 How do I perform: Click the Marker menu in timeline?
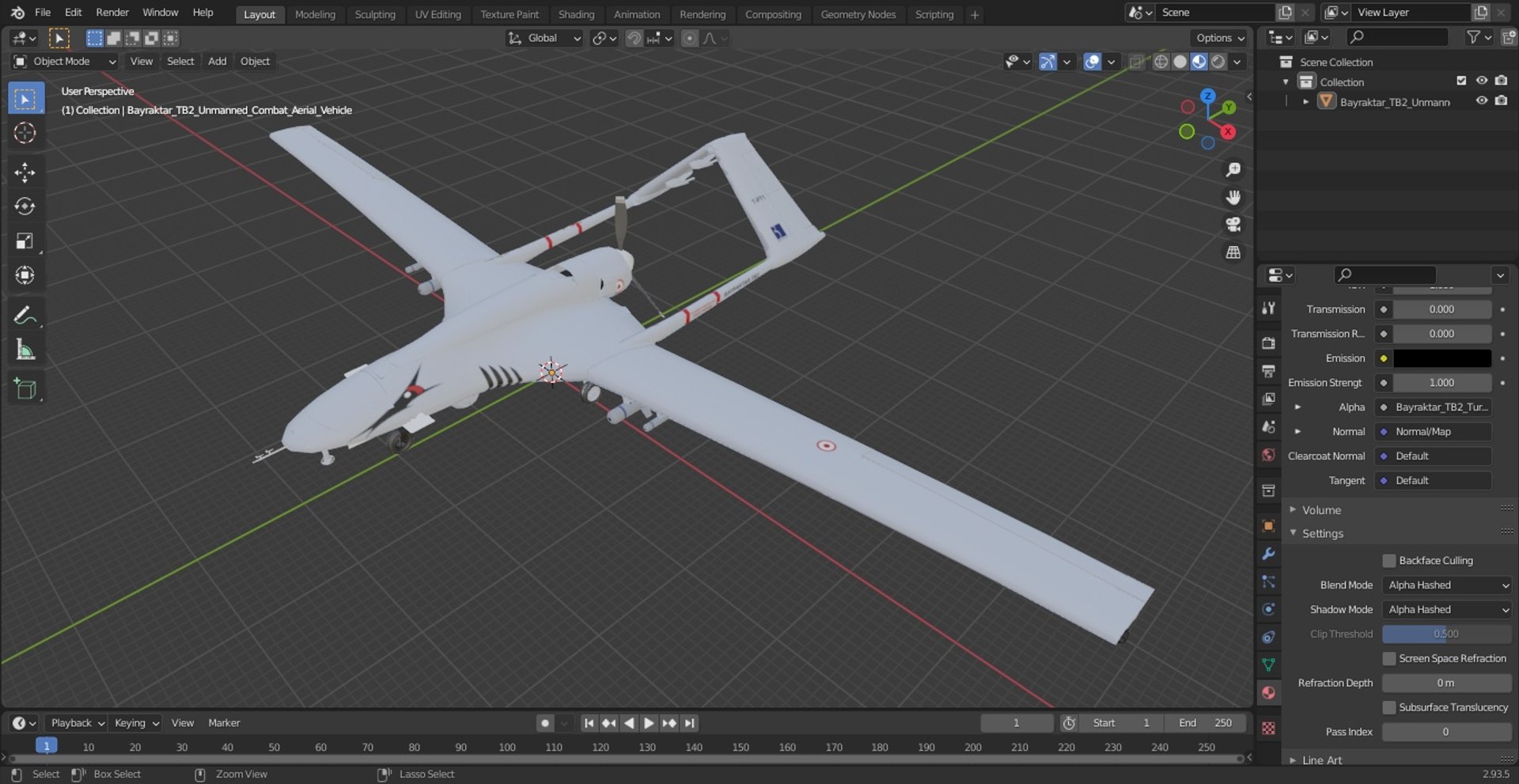click(224, 723)
